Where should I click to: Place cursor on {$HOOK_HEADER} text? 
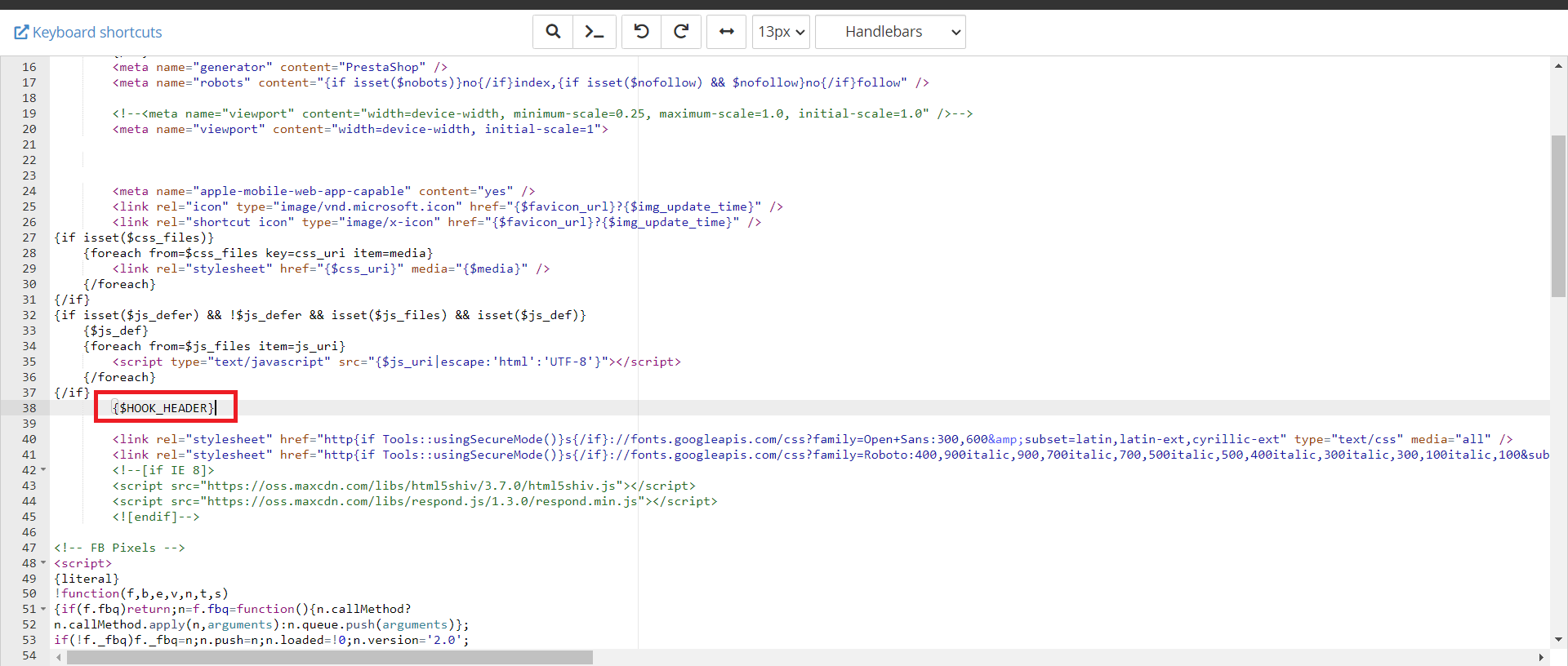[163, 408]
